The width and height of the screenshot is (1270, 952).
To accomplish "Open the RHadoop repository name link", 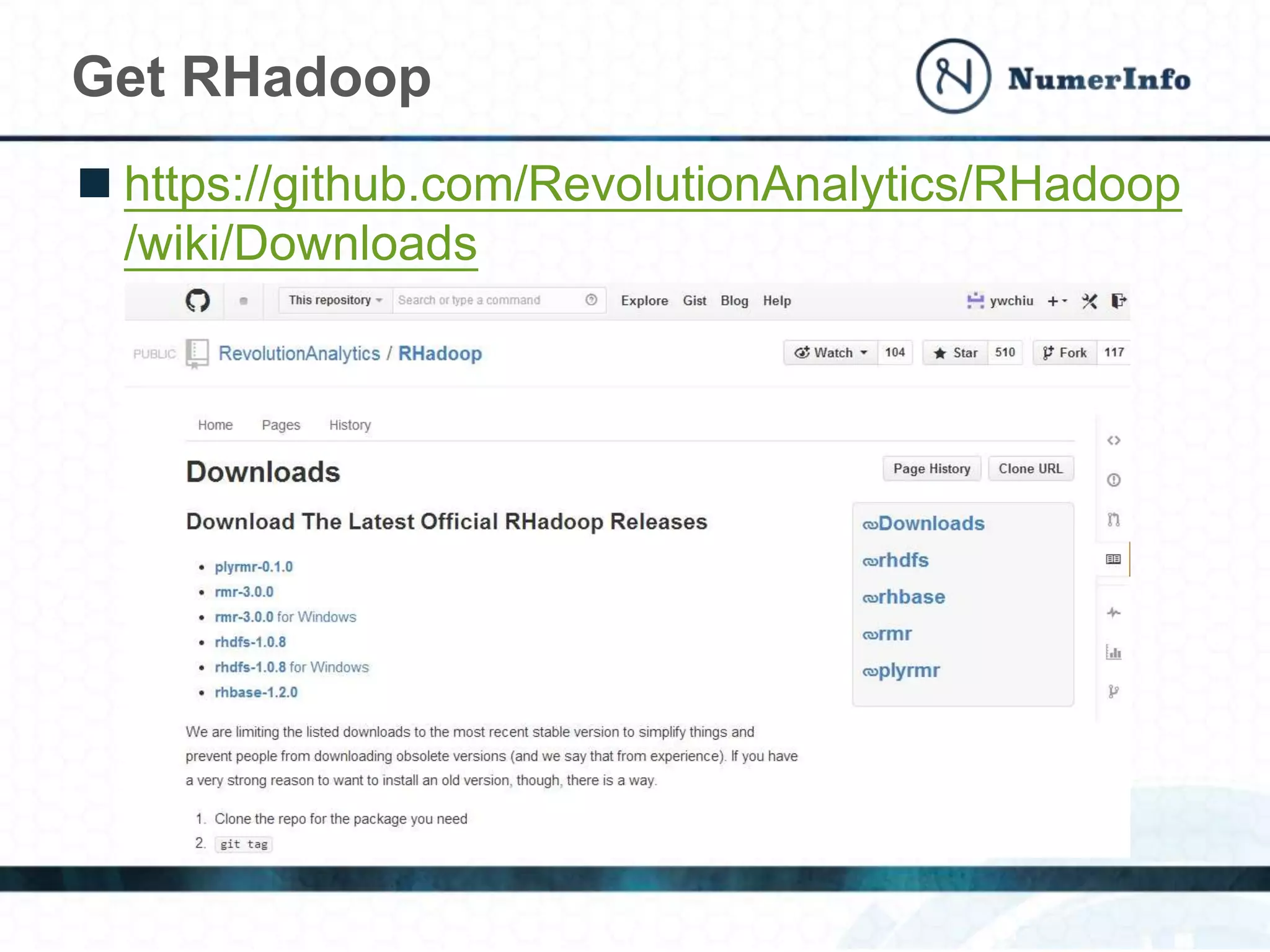I will pos(440,353).
